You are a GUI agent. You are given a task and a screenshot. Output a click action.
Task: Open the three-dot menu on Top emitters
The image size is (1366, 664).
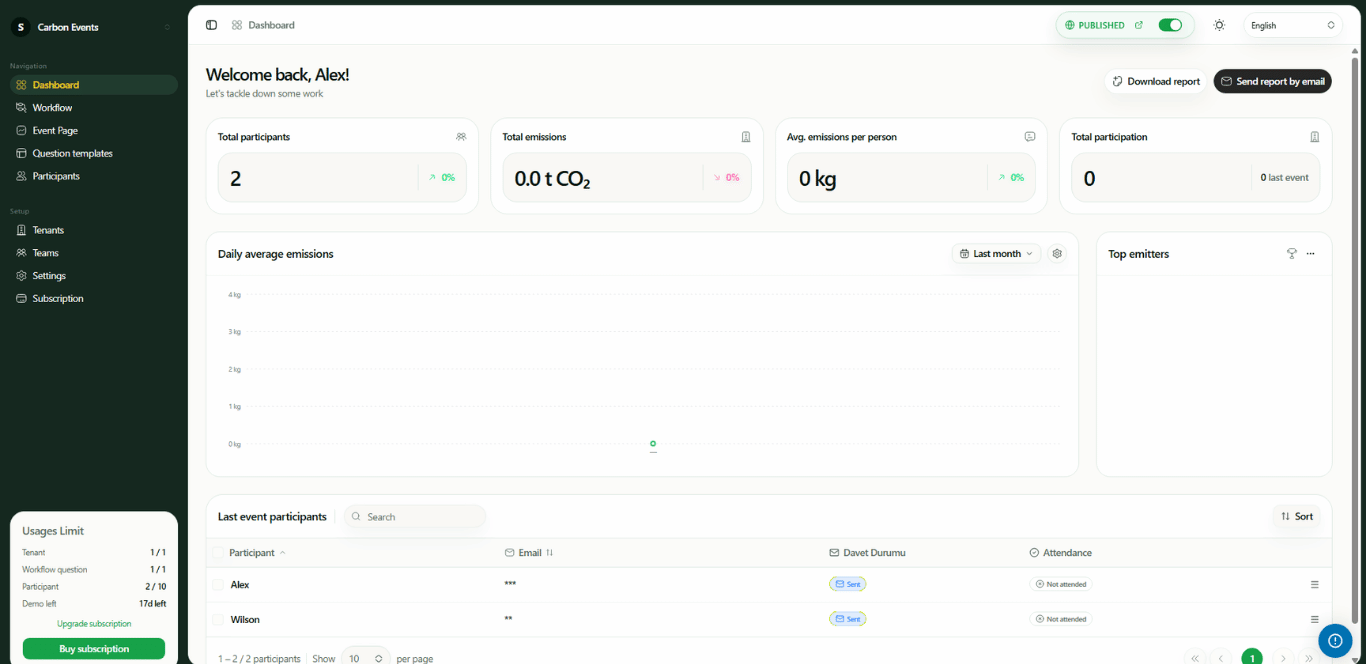[x=1311, y=253]
